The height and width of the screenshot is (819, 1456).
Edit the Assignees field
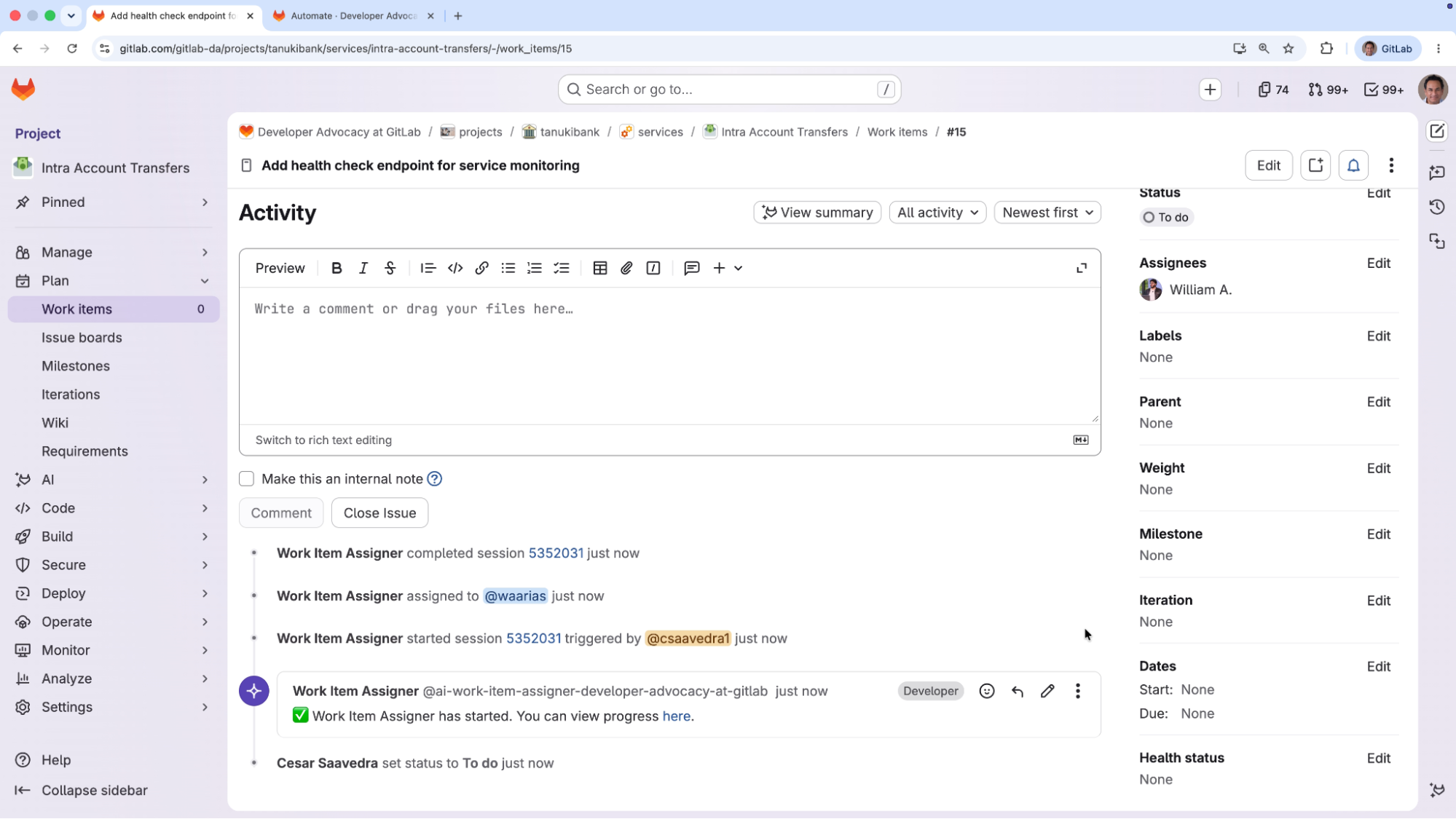tap(1378, 264)
